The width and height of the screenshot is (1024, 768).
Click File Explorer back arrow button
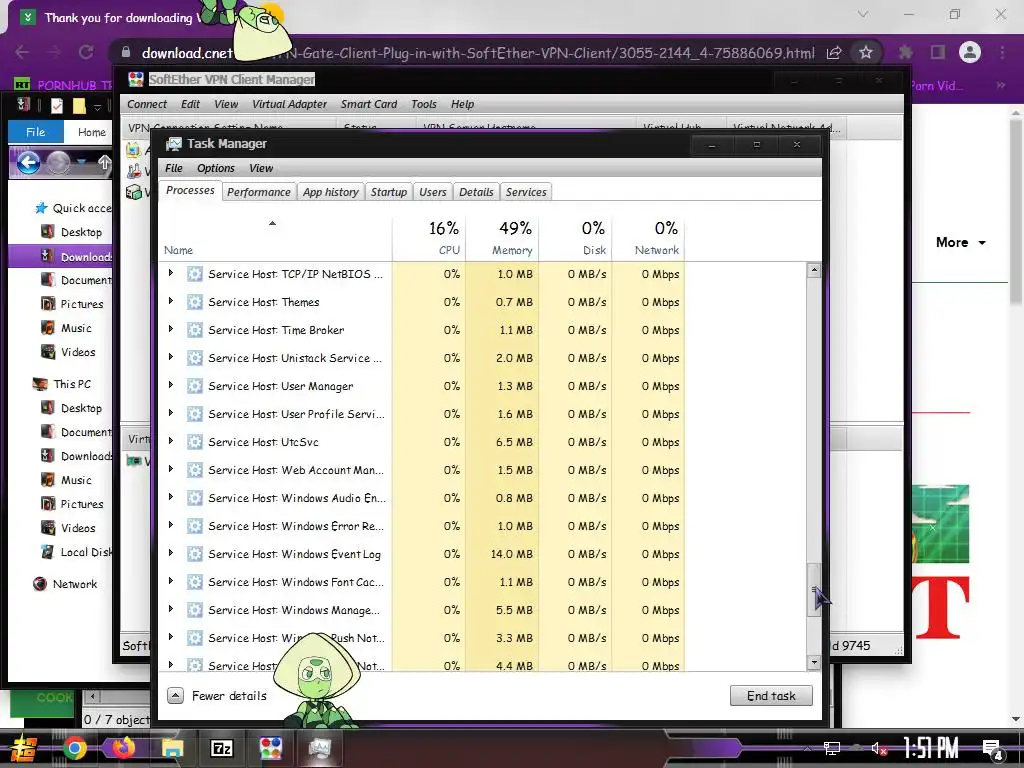tap(28, 163)
